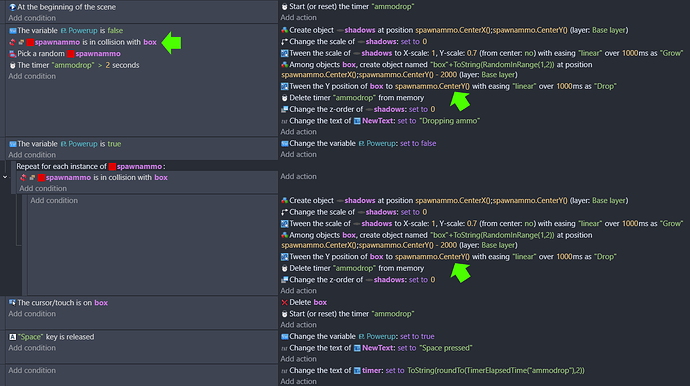Click the Create object icon in the Powerup-false event
Viewport: 690px width, 386px height.
coord(284,30)
